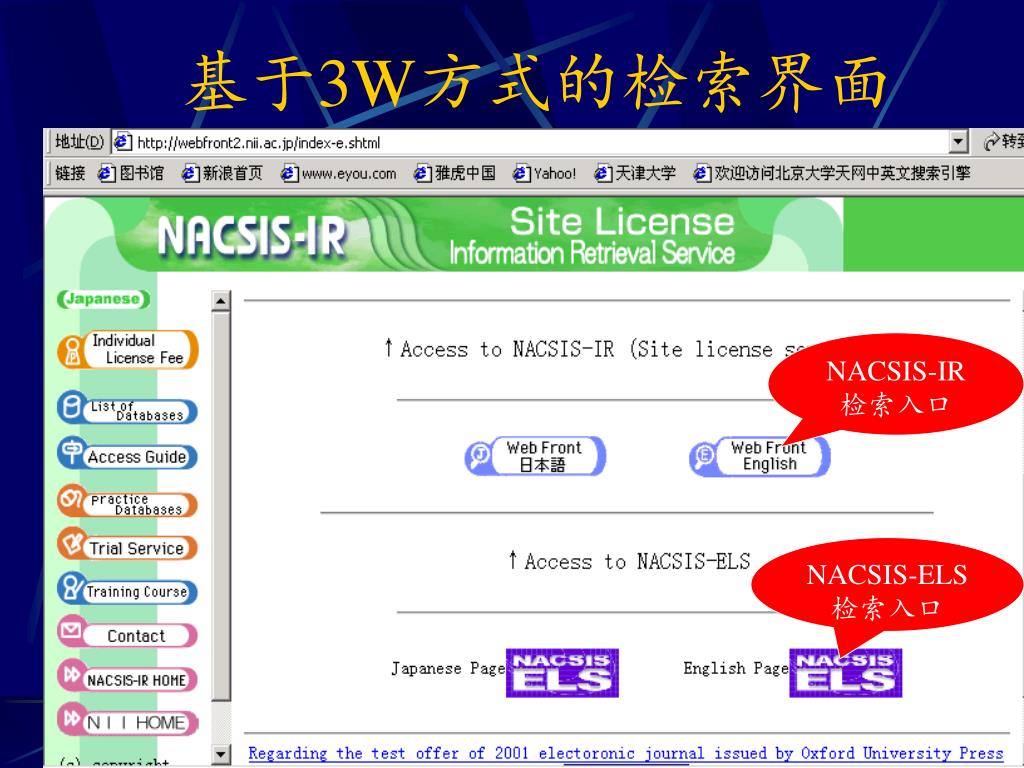This screenshot has height=768, width=1024.
Task: Click the person icon beside Individual License Fee
Action: tap(72, 351)
